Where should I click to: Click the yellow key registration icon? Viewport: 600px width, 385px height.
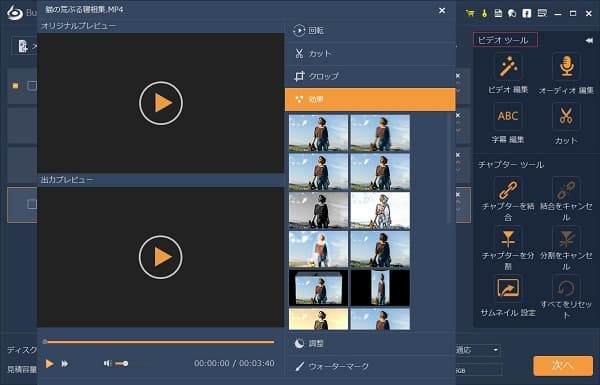(484, 13)
